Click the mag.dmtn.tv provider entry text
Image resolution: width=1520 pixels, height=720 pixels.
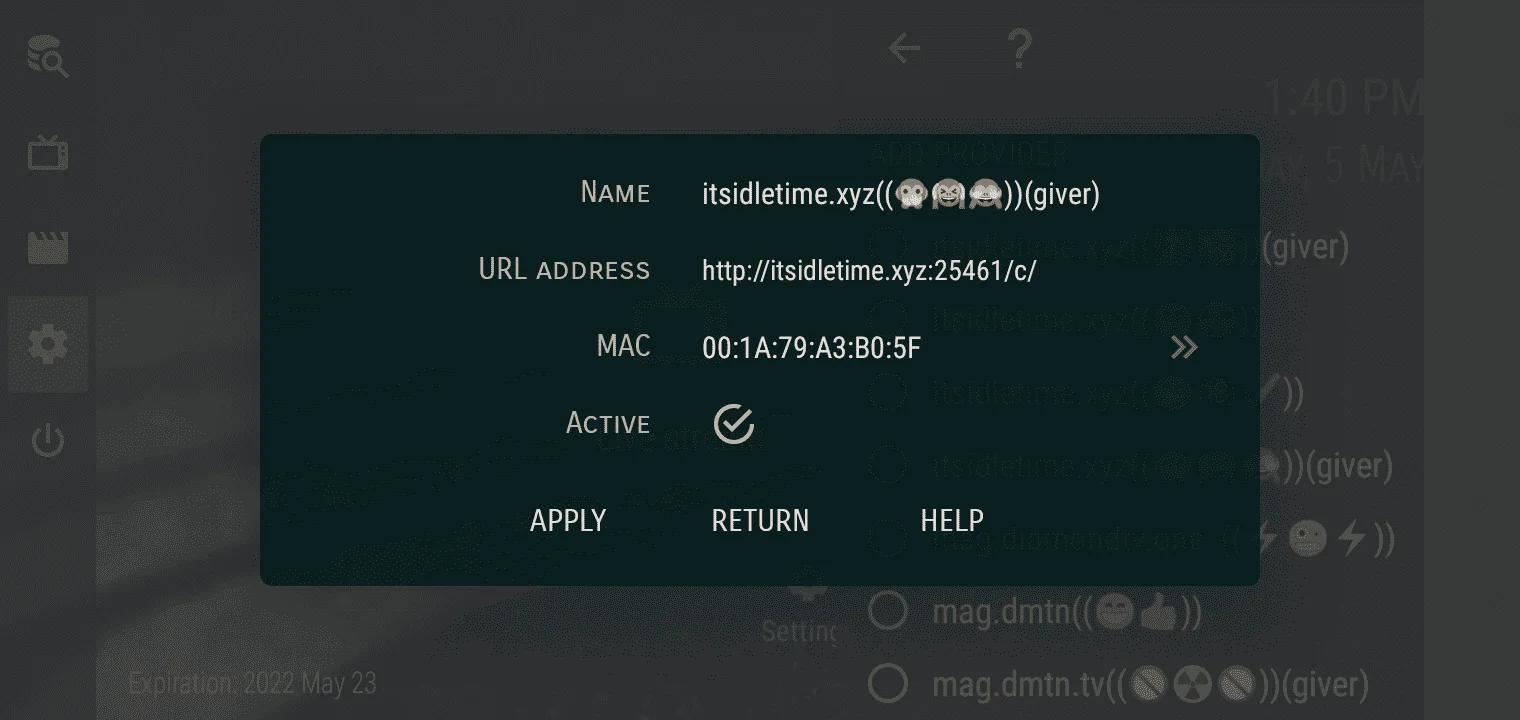click(1150, 686)
